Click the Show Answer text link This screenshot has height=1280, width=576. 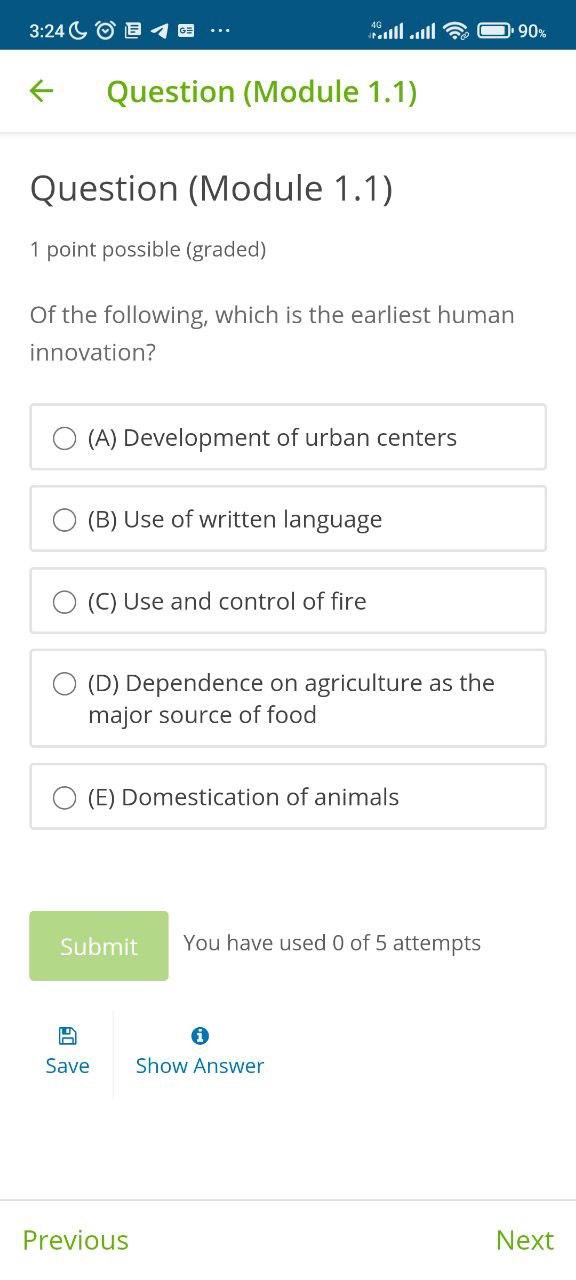200,1066
